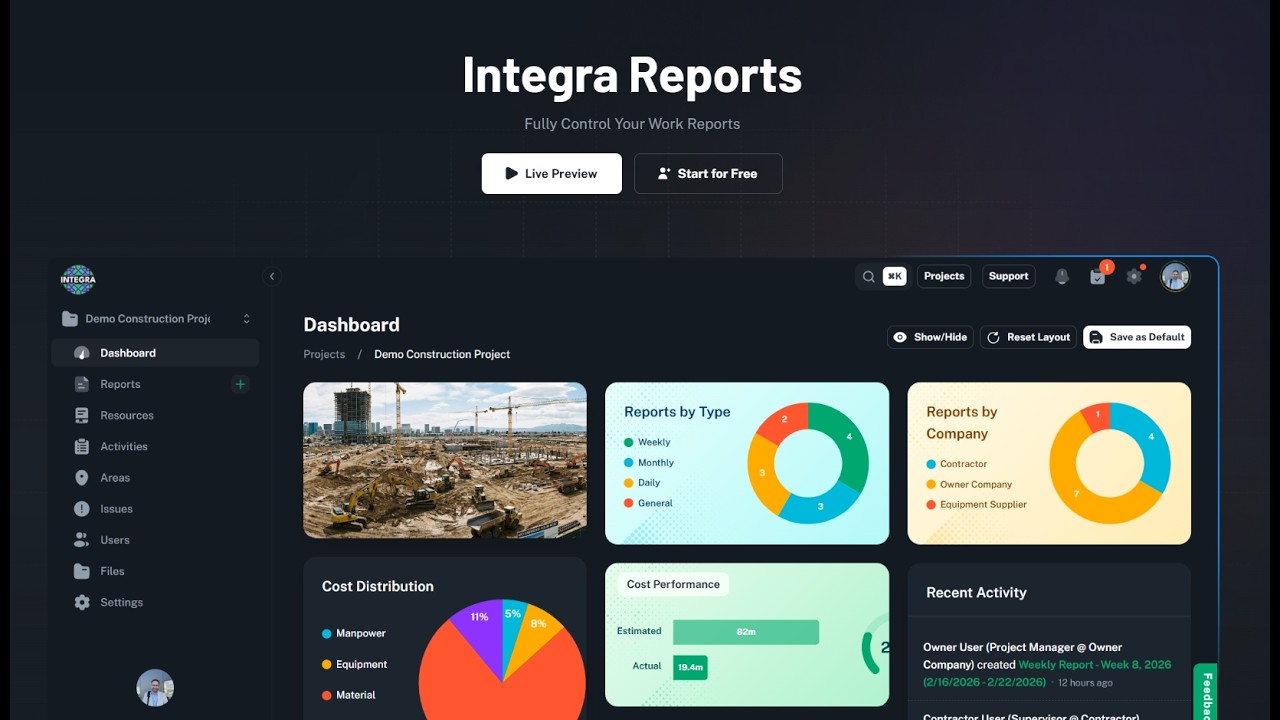Open the tasks icon with badge 1

tap(1098, 277)
